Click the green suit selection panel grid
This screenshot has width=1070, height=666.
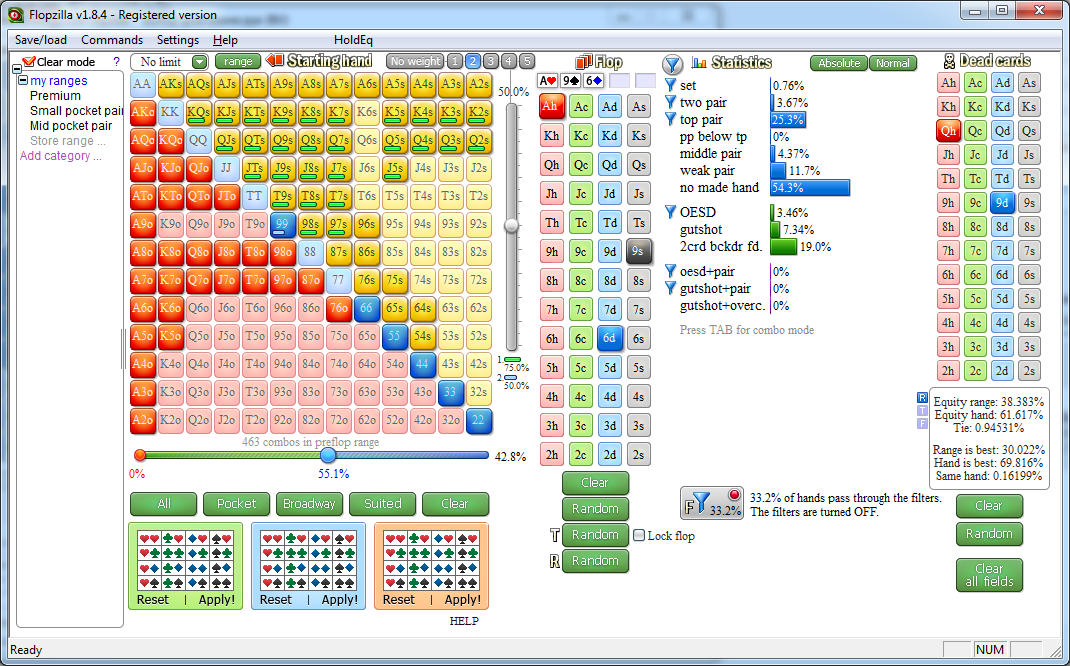click(x=186, y=560)
